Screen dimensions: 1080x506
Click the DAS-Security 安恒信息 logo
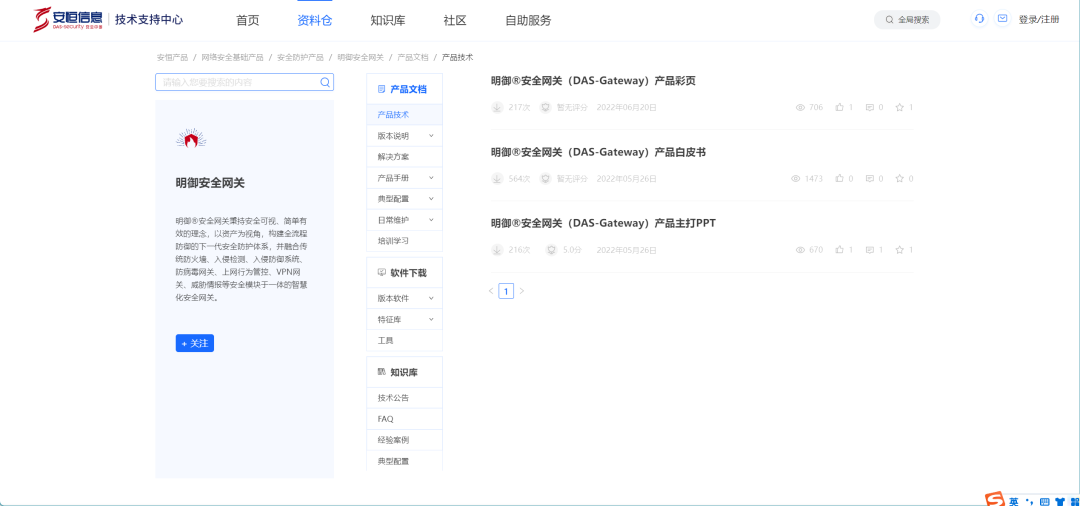point(68,19)
